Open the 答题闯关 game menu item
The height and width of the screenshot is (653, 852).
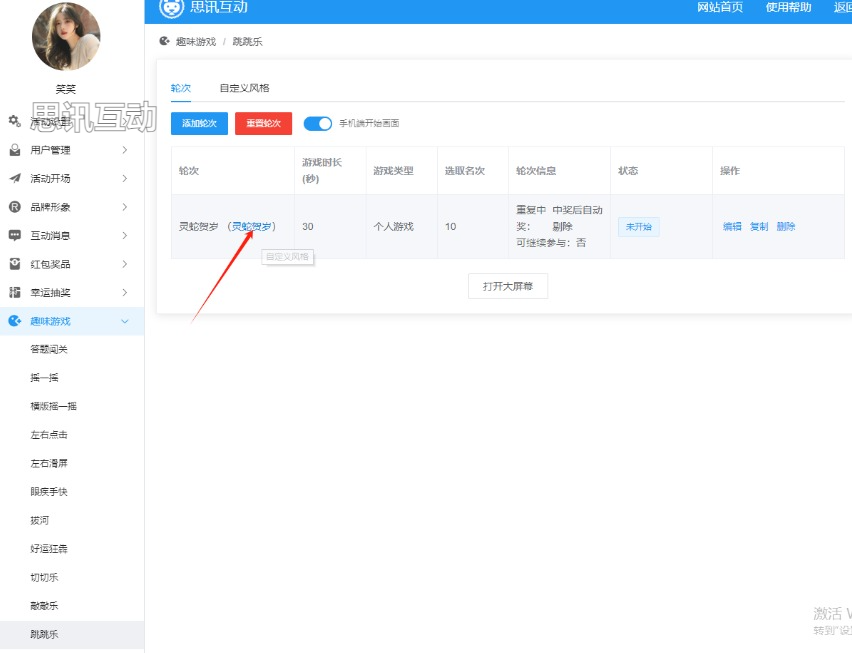pyautogui.click(x=49, y=349)
